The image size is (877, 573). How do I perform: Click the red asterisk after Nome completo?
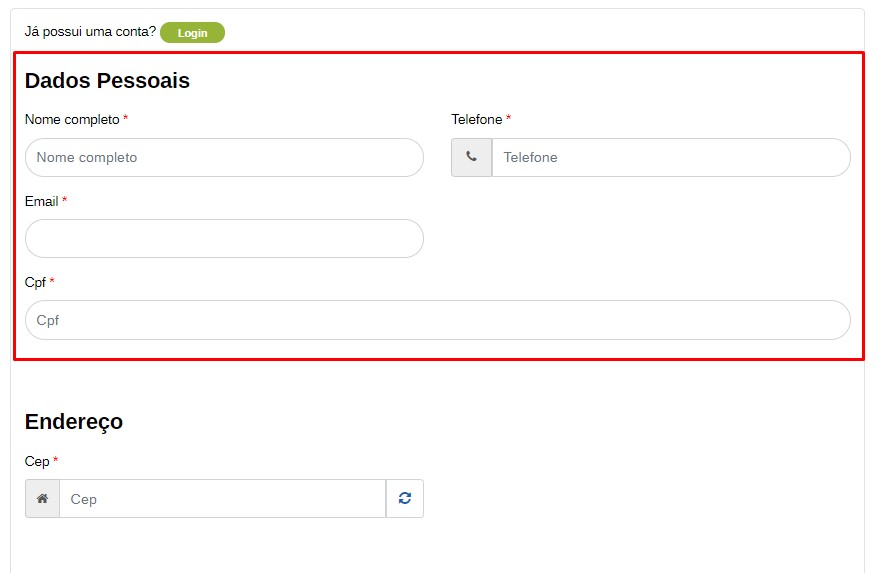point(126,119)
